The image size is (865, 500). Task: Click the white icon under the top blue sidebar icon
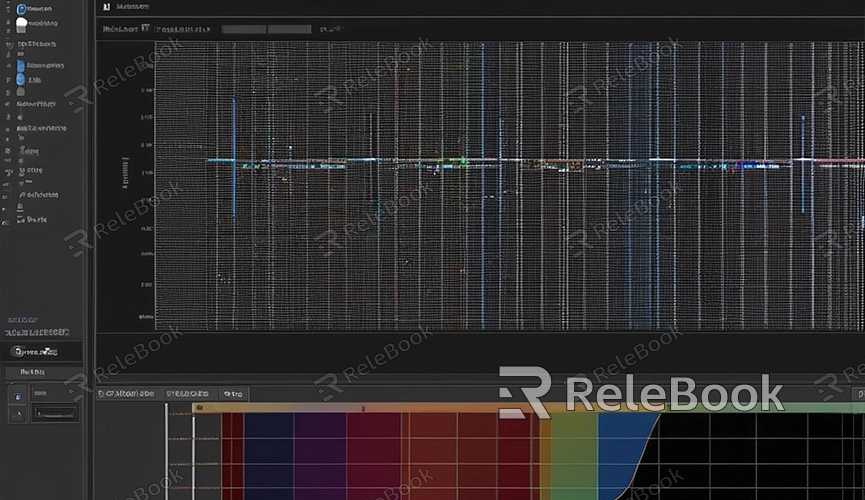(x=22, y=23)
